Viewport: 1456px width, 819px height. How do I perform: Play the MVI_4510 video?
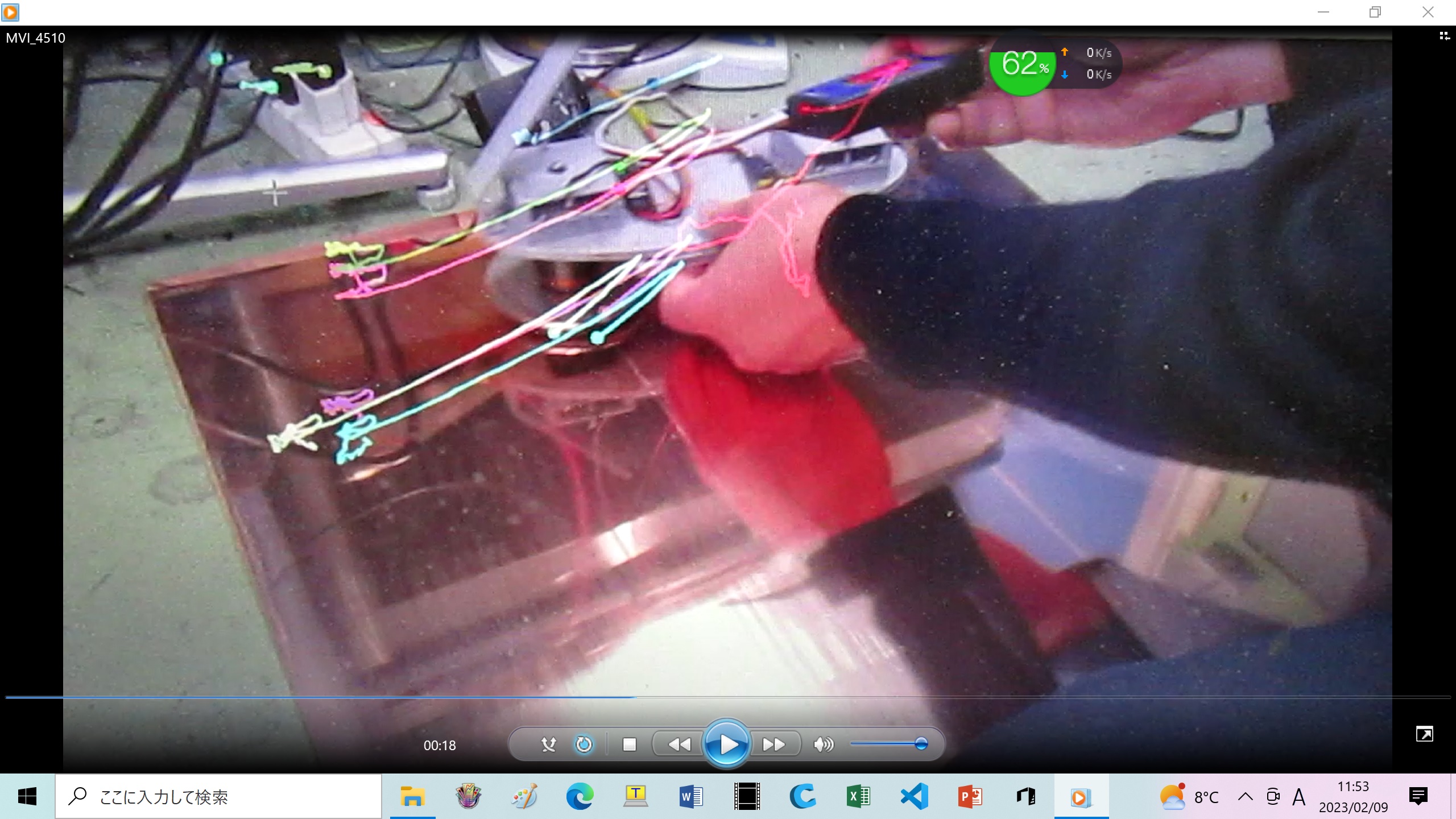(x=727, y=743)
